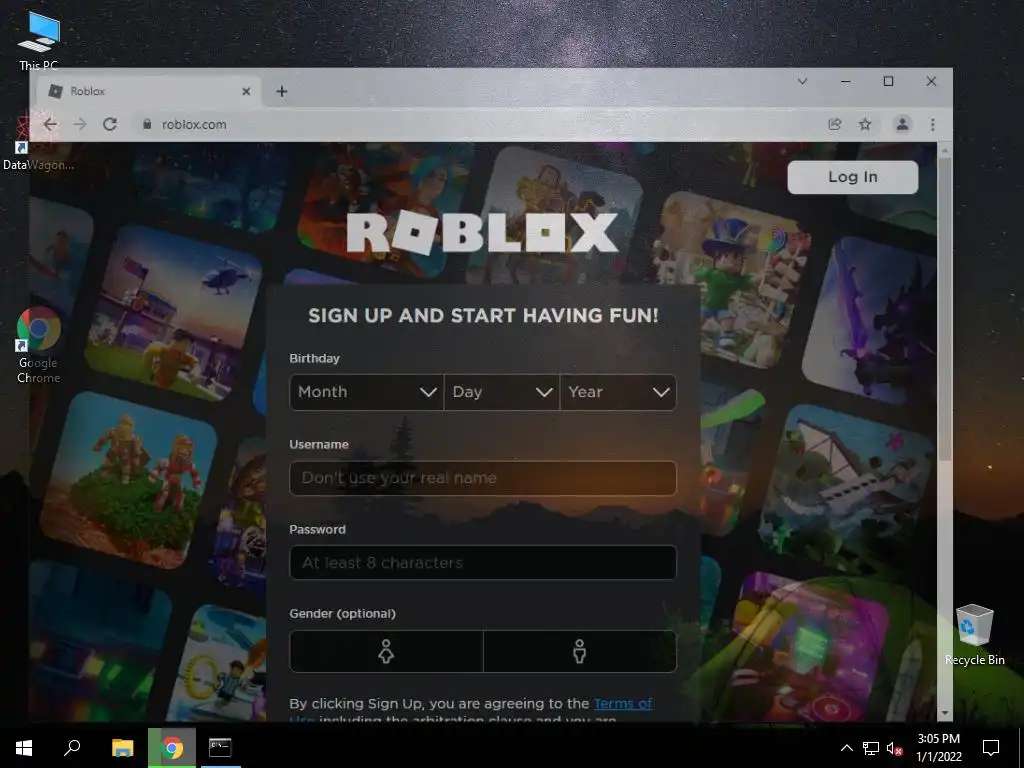Click the 'Gender (optional)' label
This screenshot has height=768, width=1024.
pos(342,614)
